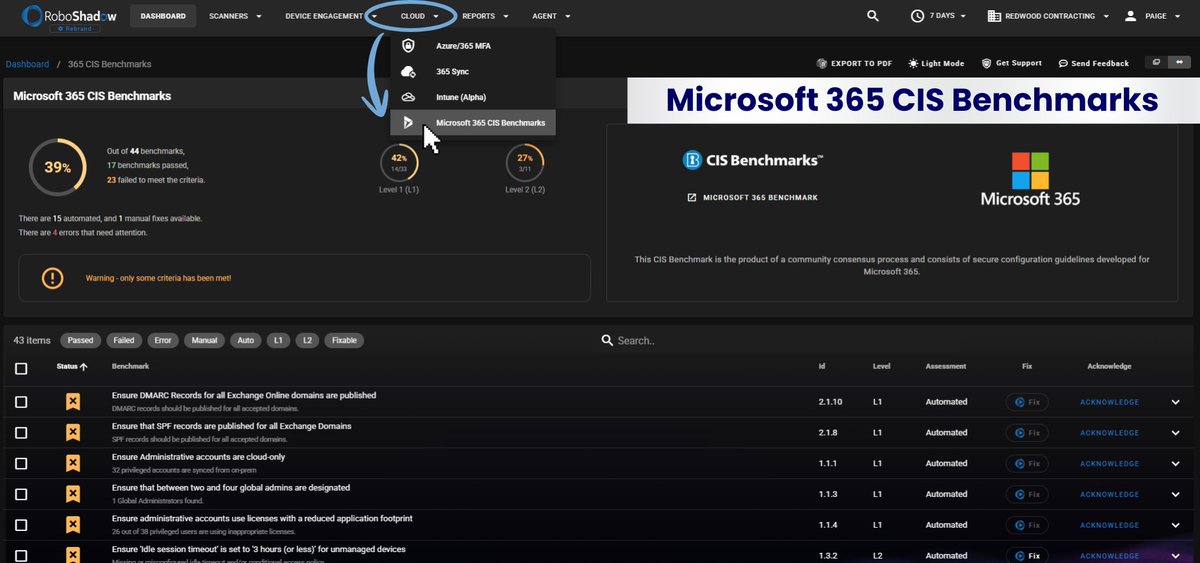Click the Send Feedback speech bubble icon

(x=1062, y=63)
